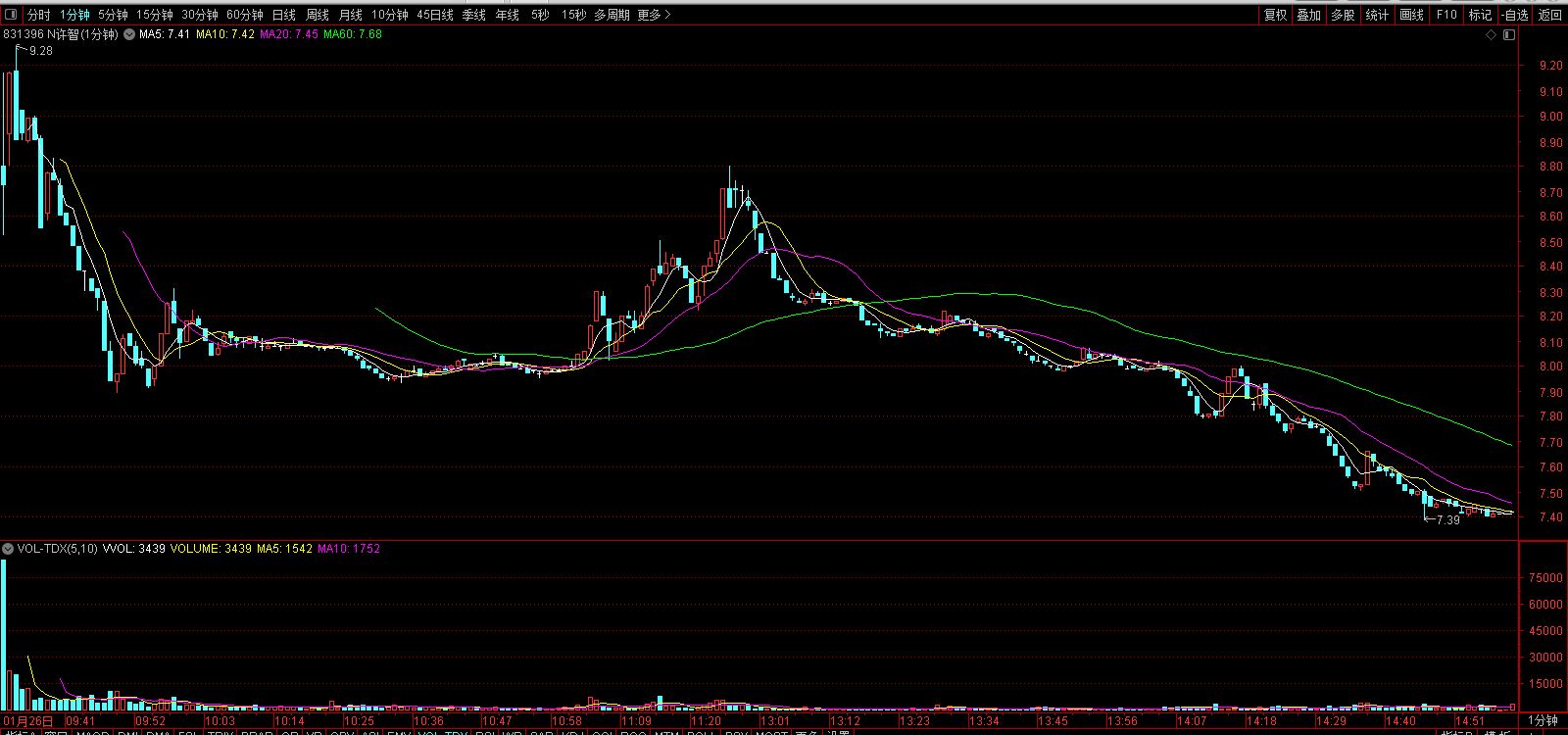Open the 多周期 multi-period view
1568x735 pixels.
click(x=612, y=15)
